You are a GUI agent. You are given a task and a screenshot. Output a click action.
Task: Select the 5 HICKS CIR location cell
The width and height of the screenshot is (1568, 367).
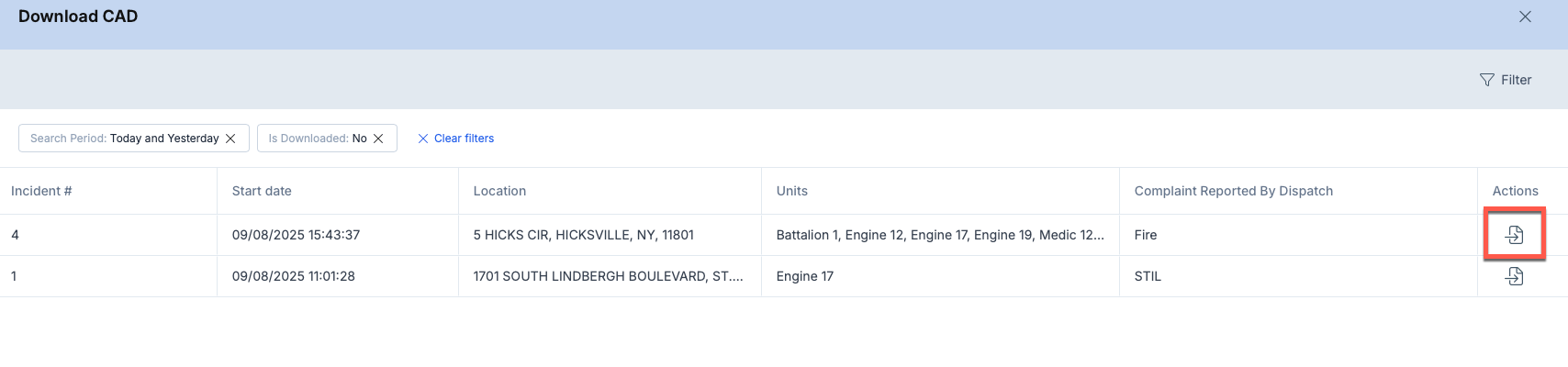584,235
